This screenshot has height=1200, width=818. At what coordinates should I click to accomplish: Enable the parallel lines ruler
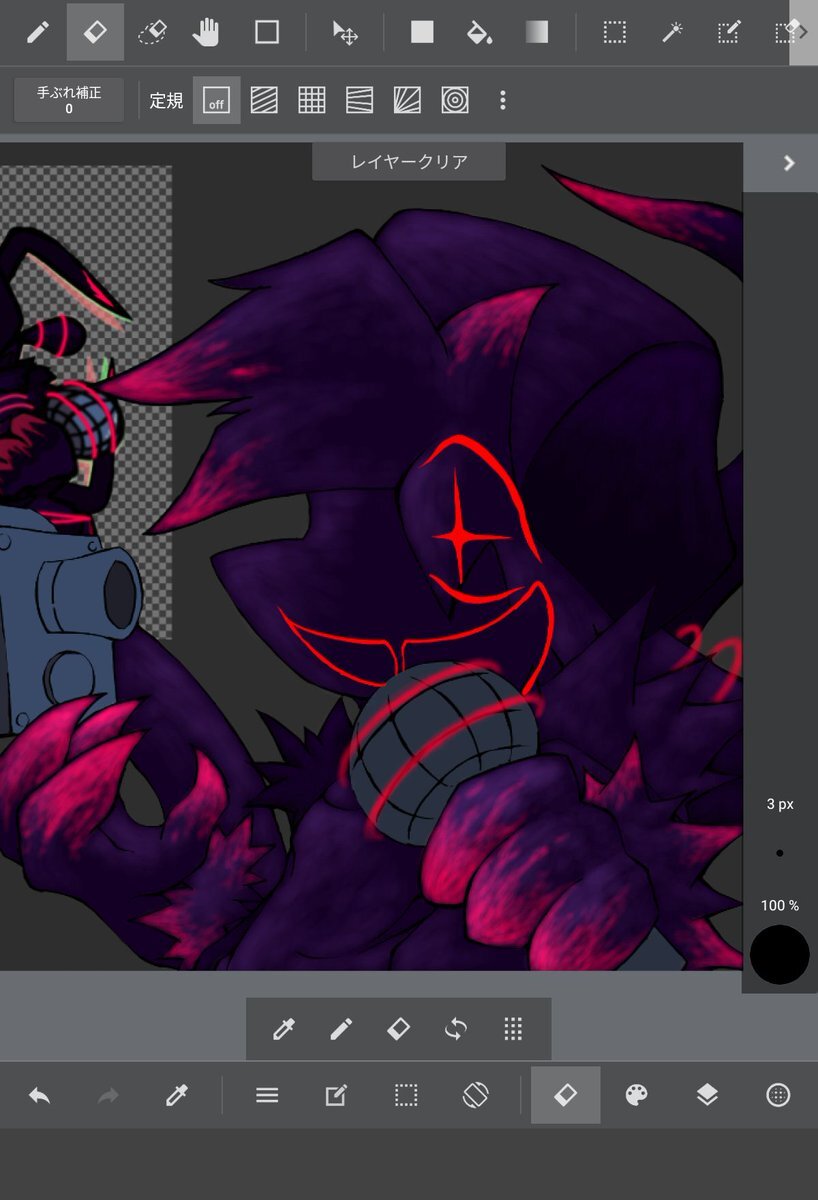(x=264, y=100)
